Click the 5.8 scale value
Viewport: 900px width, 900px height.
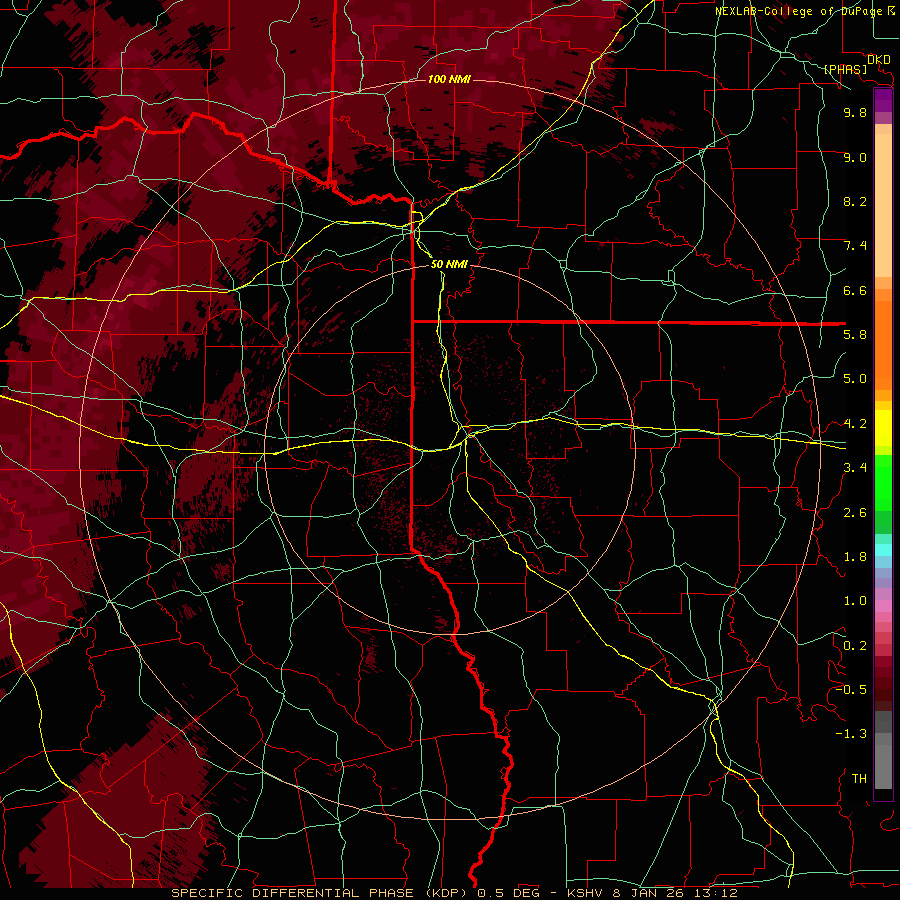coord(855,335)
